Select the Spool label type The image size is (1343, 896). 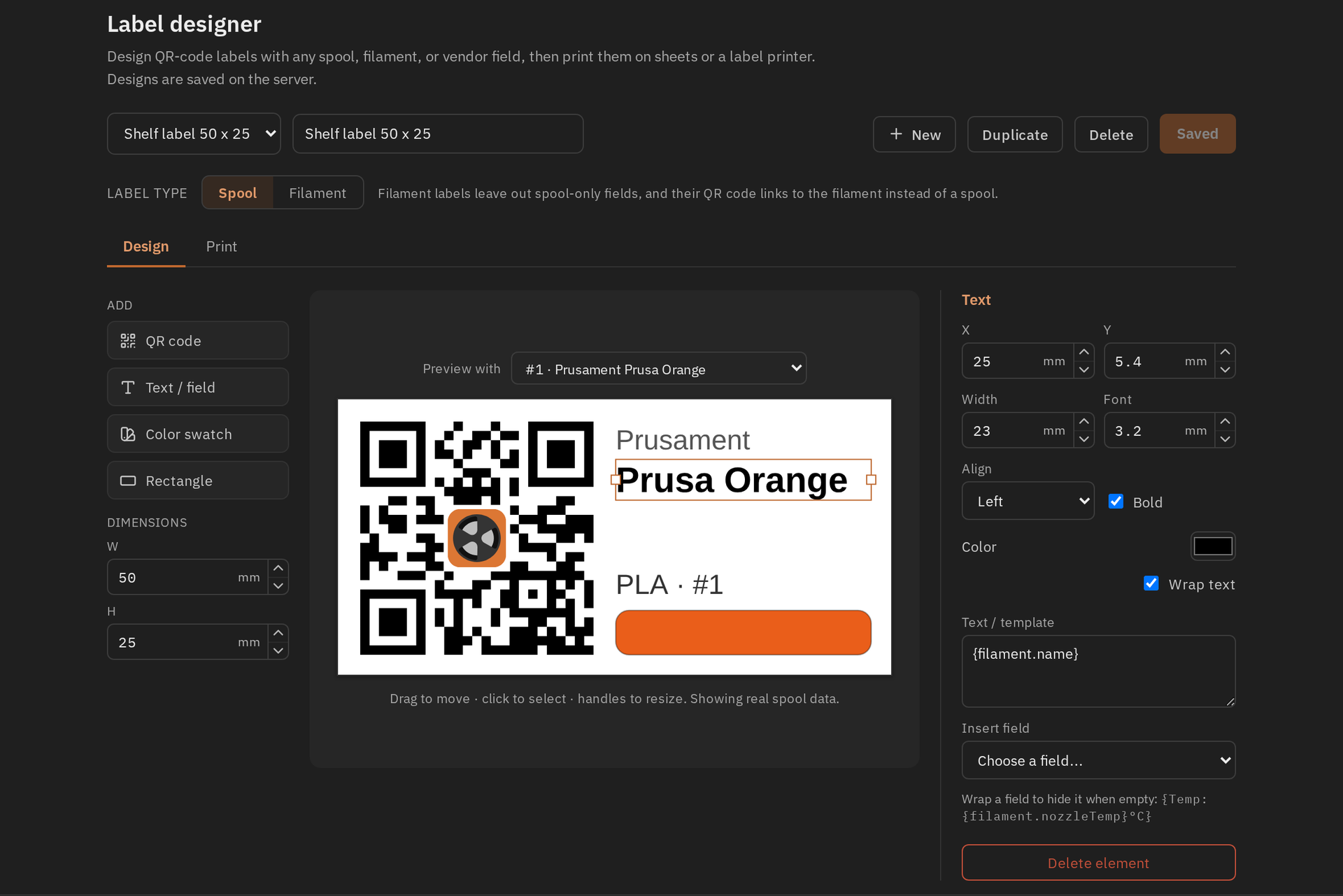238,193
